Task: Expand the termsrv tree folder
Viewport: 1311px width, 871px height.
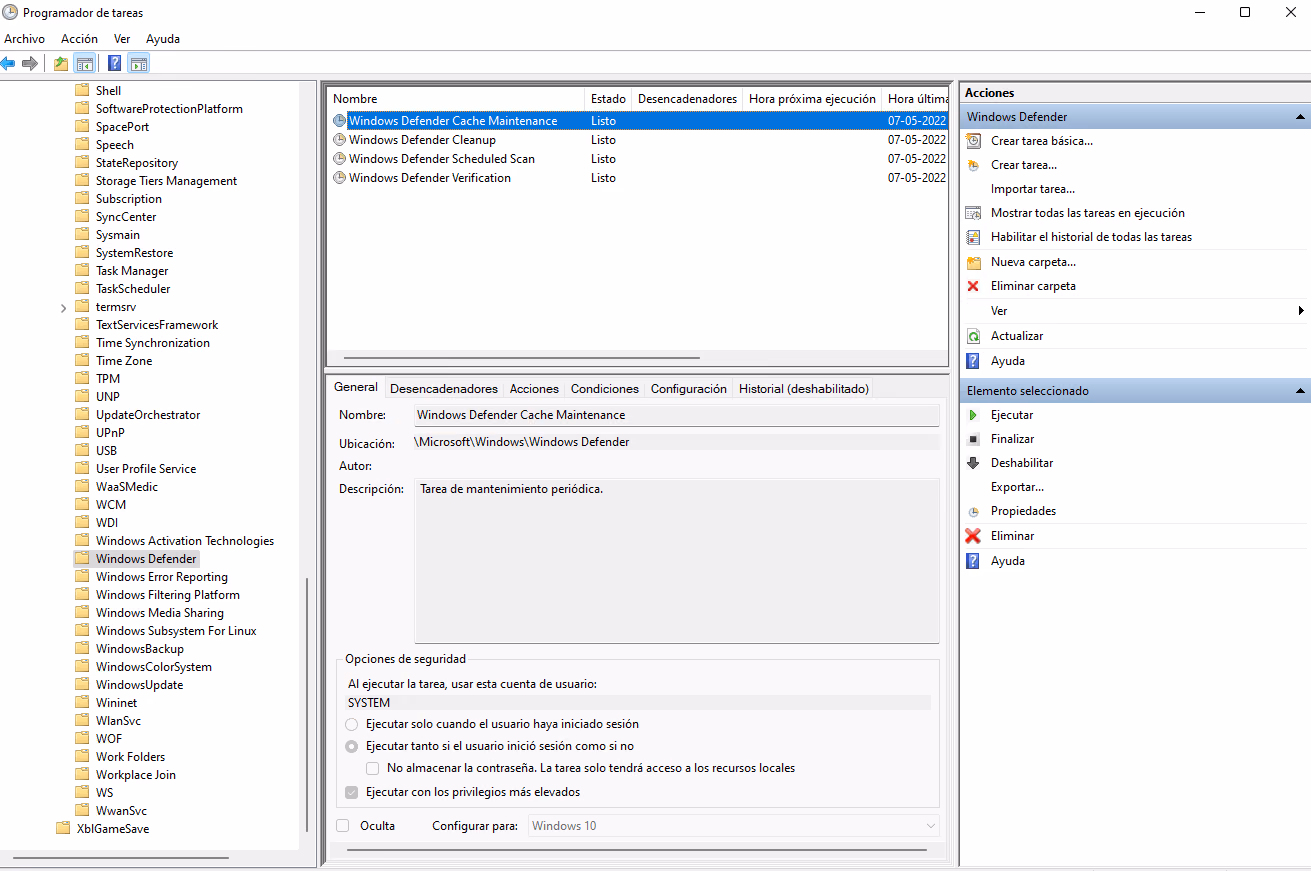Action: pyautogui.click(x=64, y=307)
